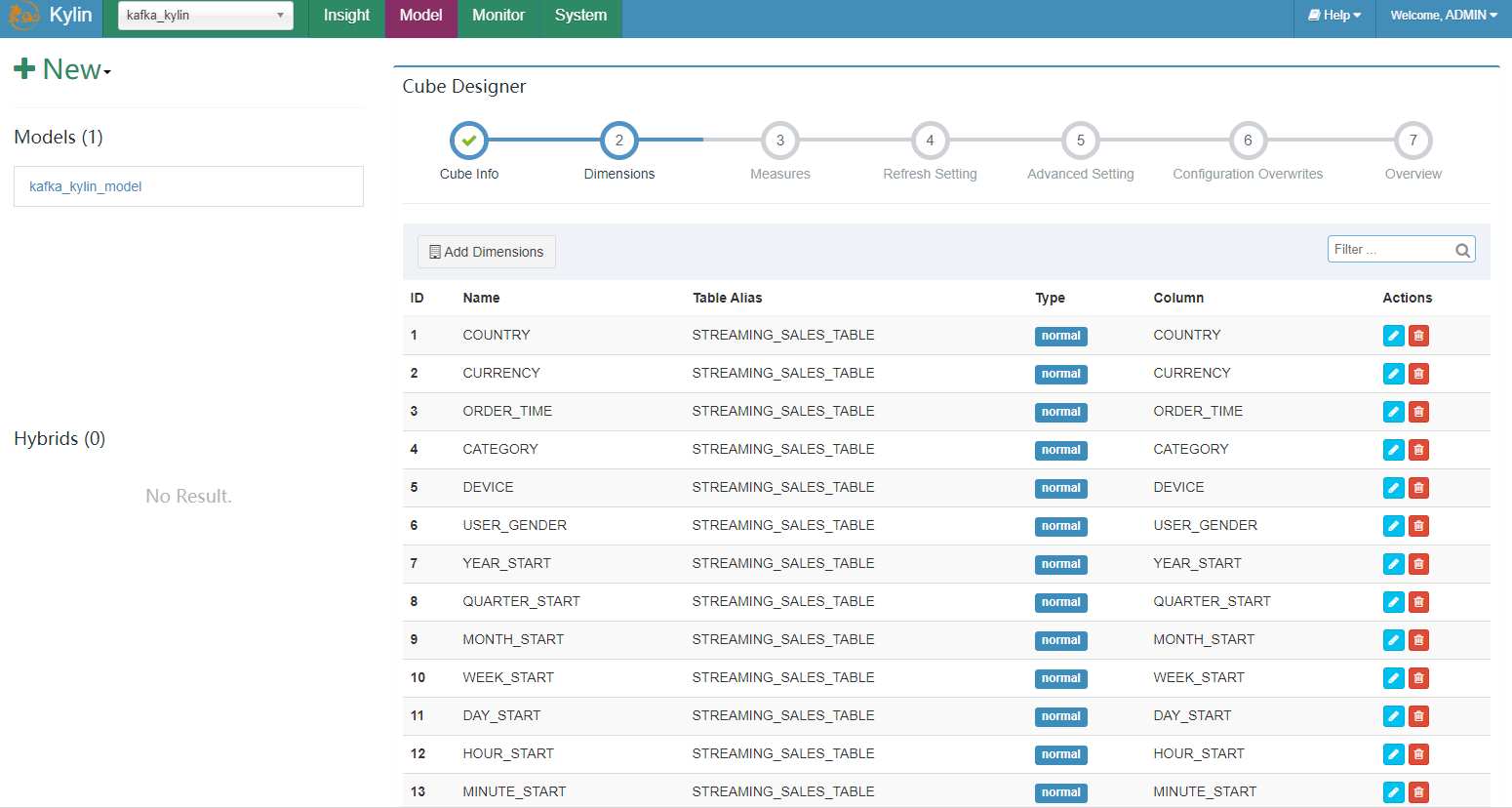Edit the CURRENCY dimension
Viewport: 1512px width, 808px height.
click(x=1394, y=374)
